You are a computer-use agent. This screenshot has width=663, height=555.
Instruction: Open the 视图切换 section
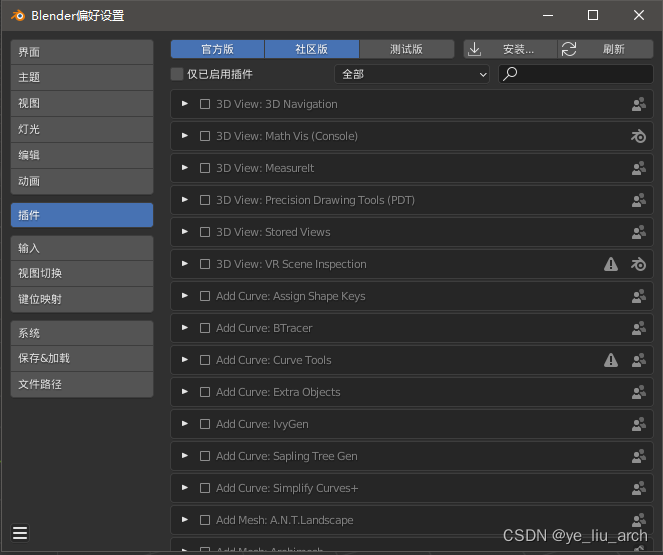click(82, 273)
